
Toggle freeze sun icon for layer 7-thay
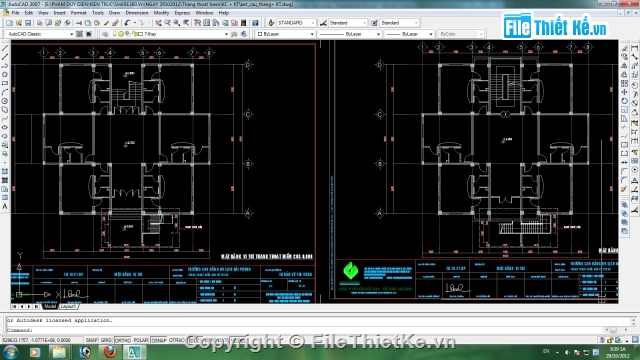[x=121, y=34]
